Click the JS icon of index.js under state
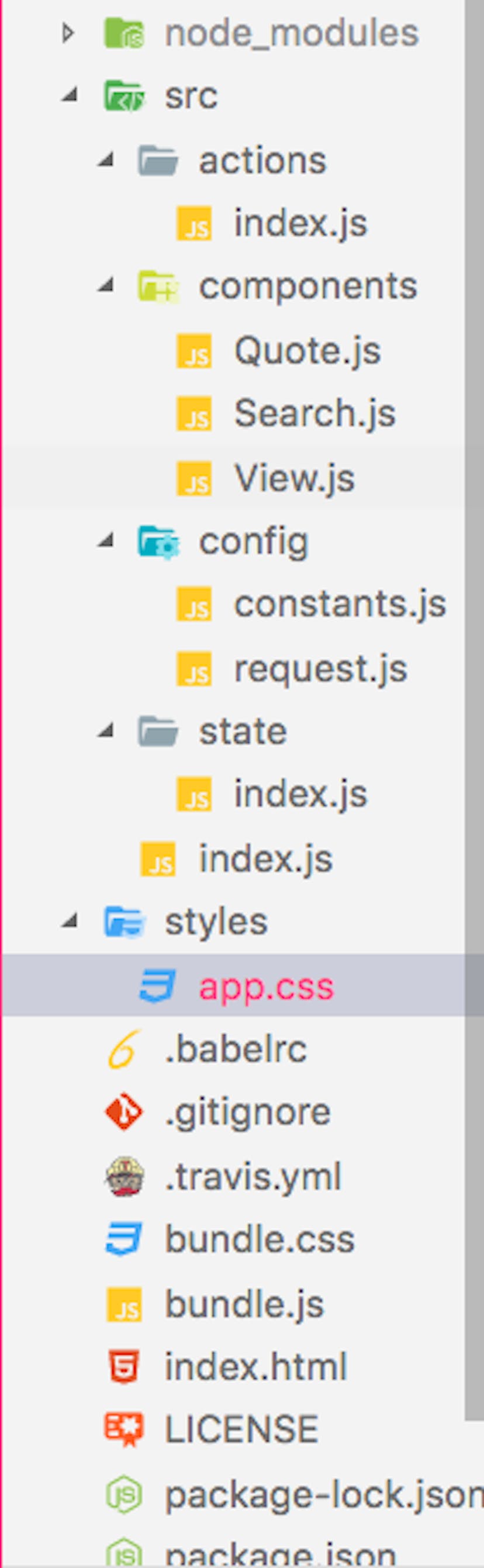This screenshot has height=1568, width=484. [193, 795]
